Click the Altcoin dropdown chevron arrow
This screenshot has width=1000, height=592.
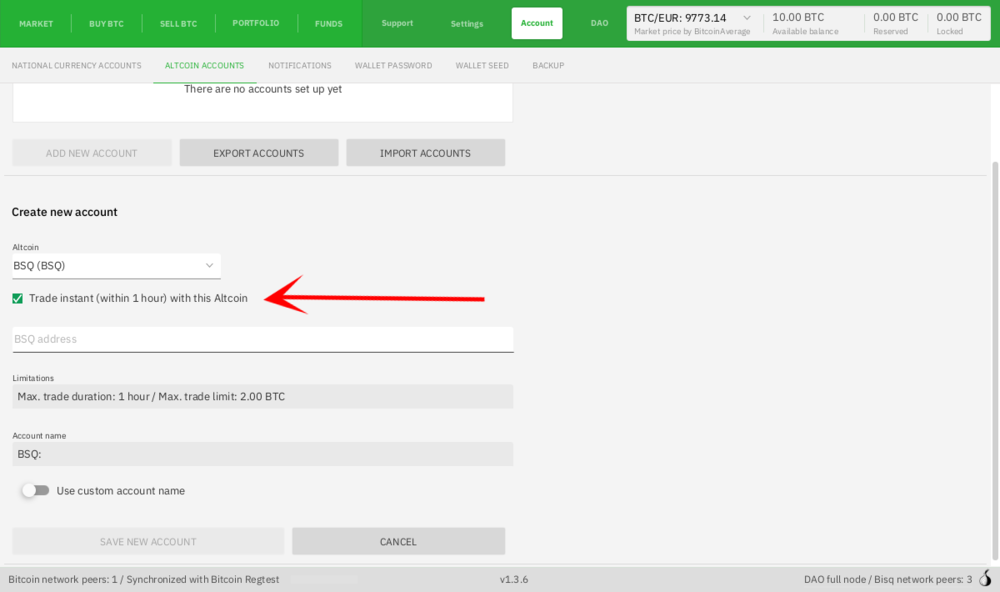[x=209, y=266]
